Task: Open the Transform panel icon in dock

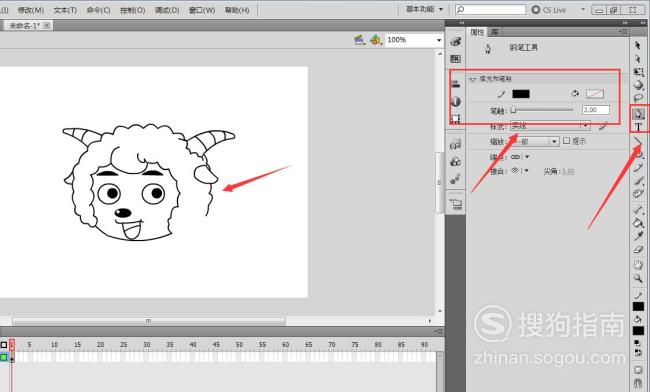Action: point(456,119)
